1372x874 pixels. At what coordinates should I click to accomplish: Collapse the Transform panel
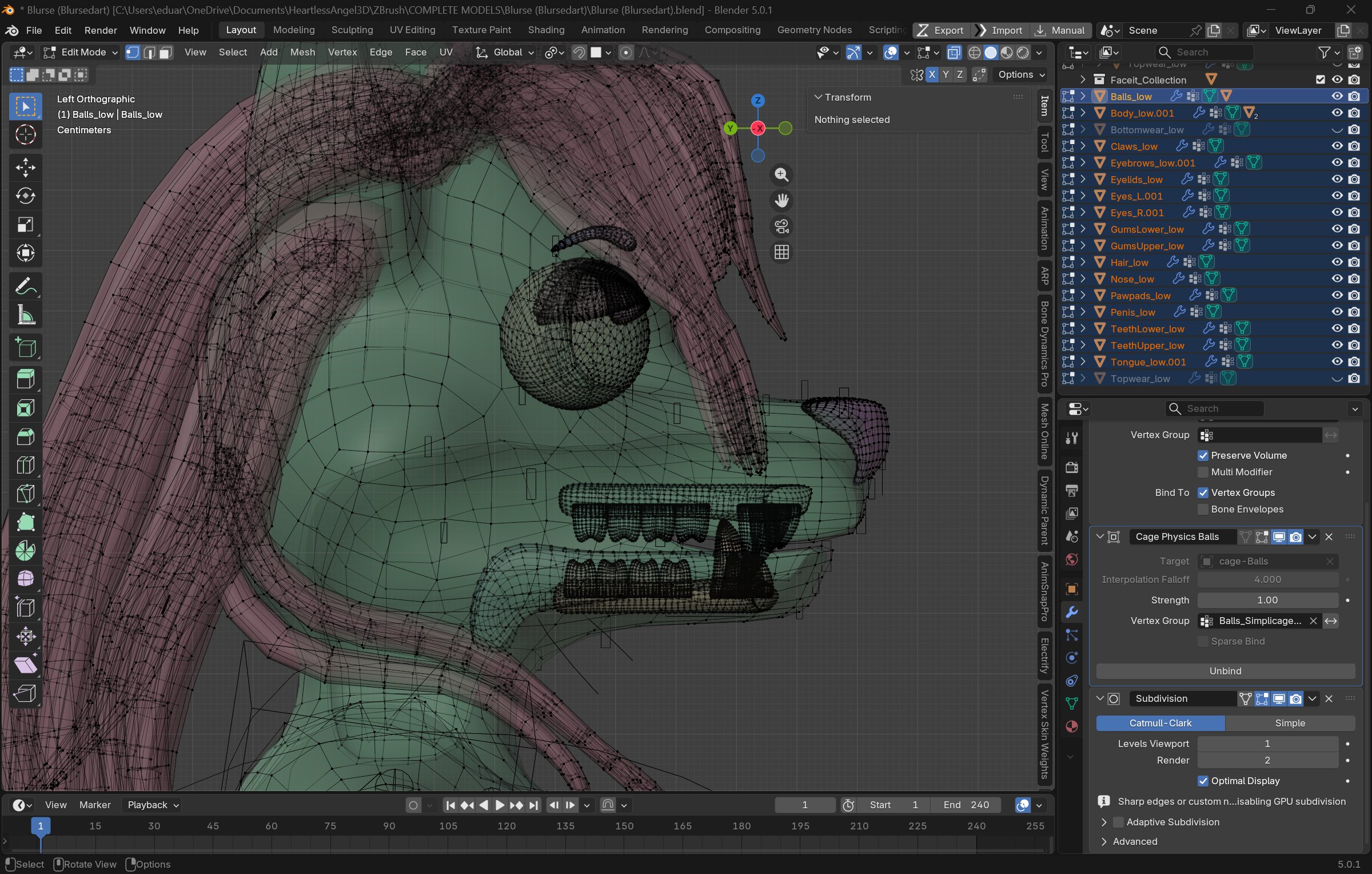pyautogui.click(x=818, y=97)
